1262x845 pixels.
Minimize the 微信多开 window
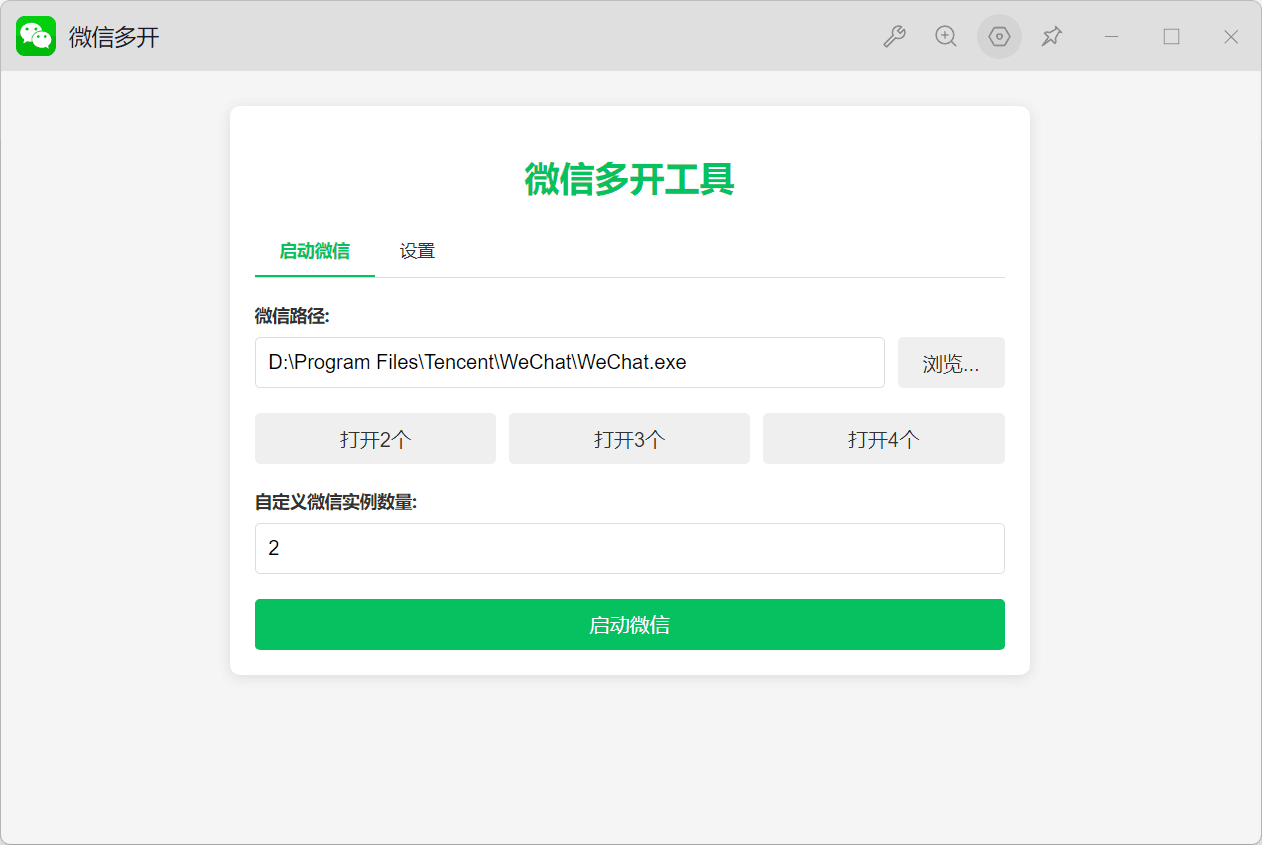1111,37
